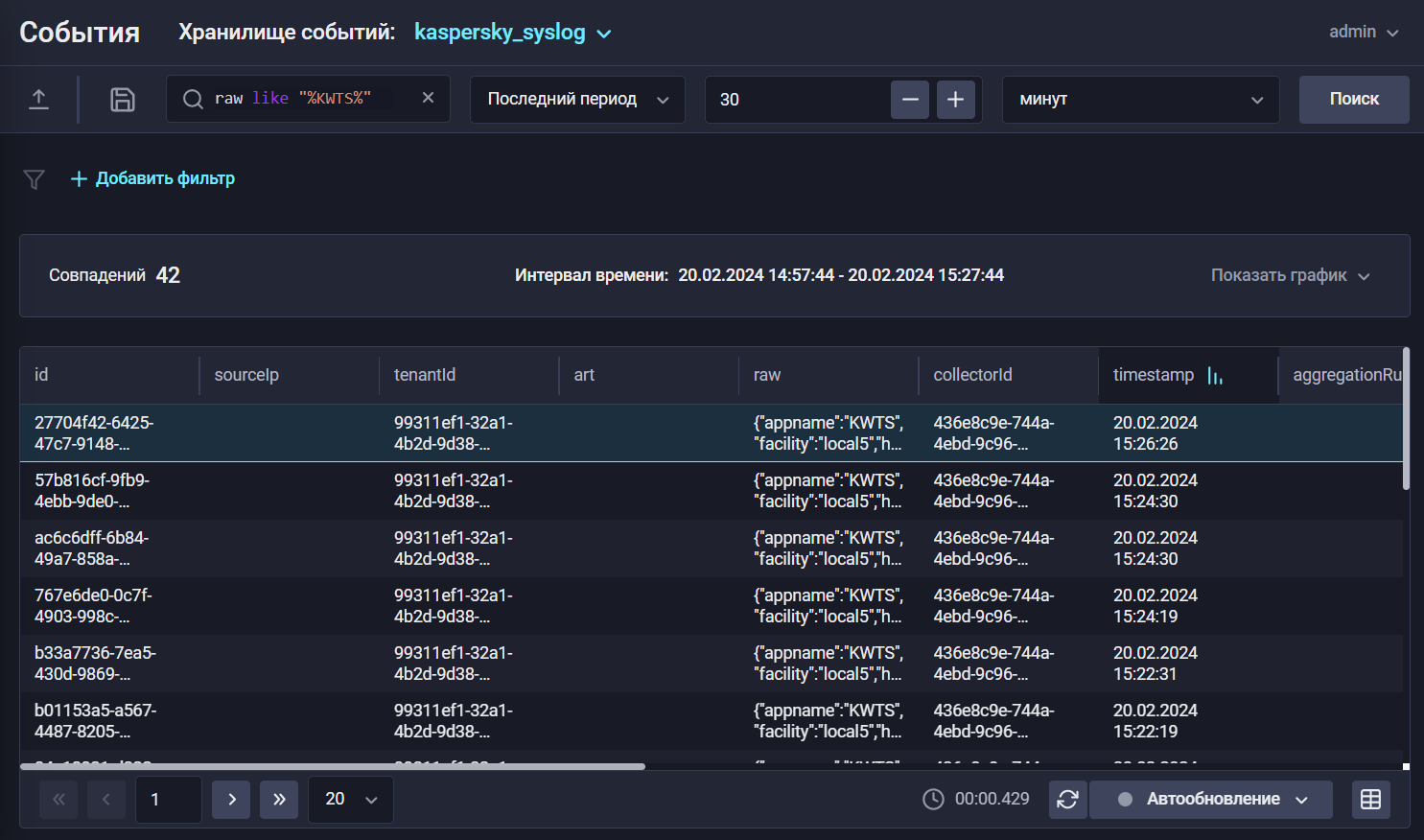Change sorting on the timestamp column
The width and height of the screenshot is (1424, 840).
1215,375
